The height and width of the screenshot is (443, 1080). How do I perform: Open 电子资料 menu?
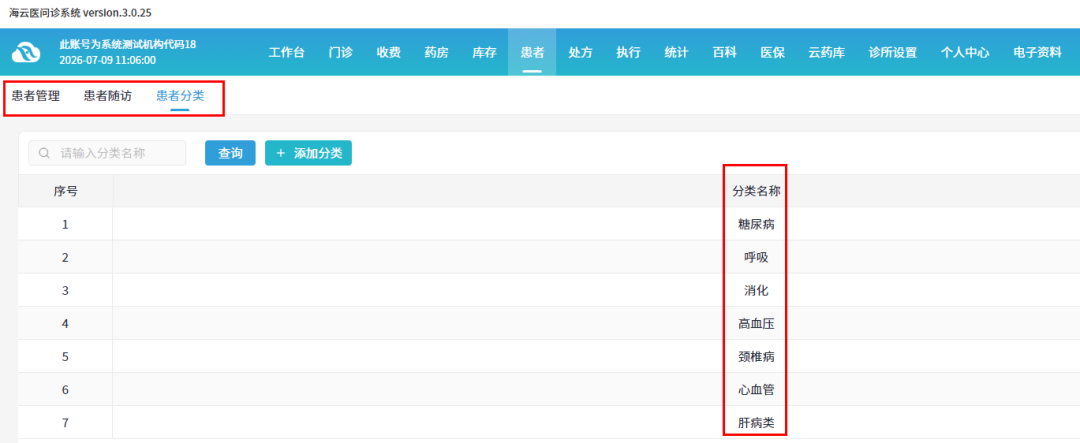tap(1037, 52)
